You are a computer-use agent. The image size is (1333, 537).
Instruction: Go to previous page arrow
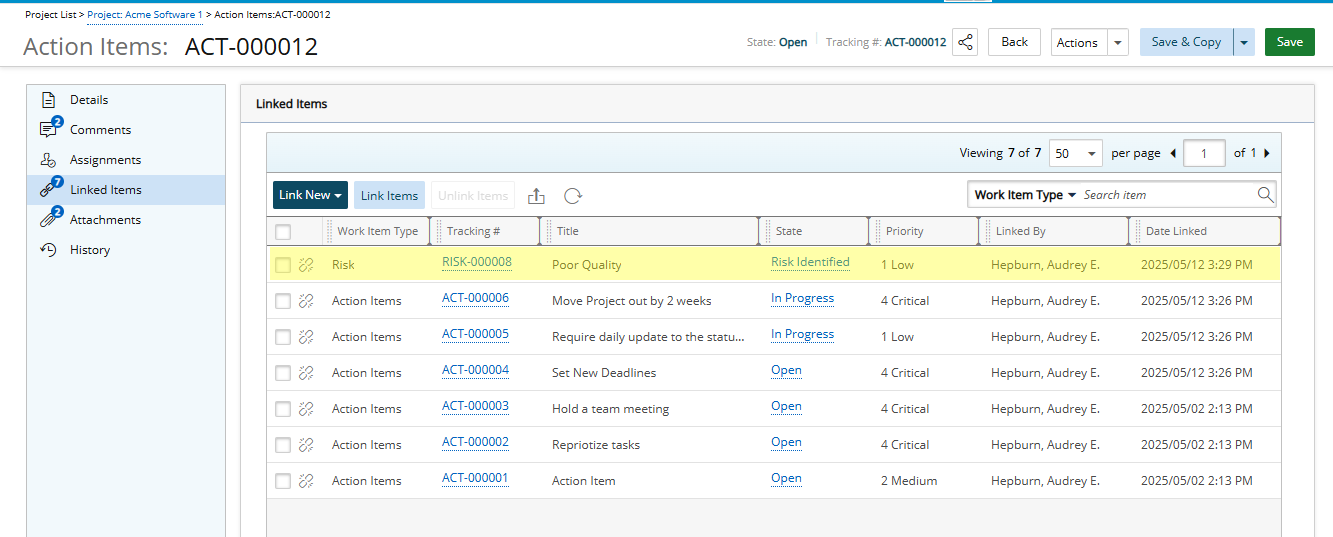tap(1172, 153)
